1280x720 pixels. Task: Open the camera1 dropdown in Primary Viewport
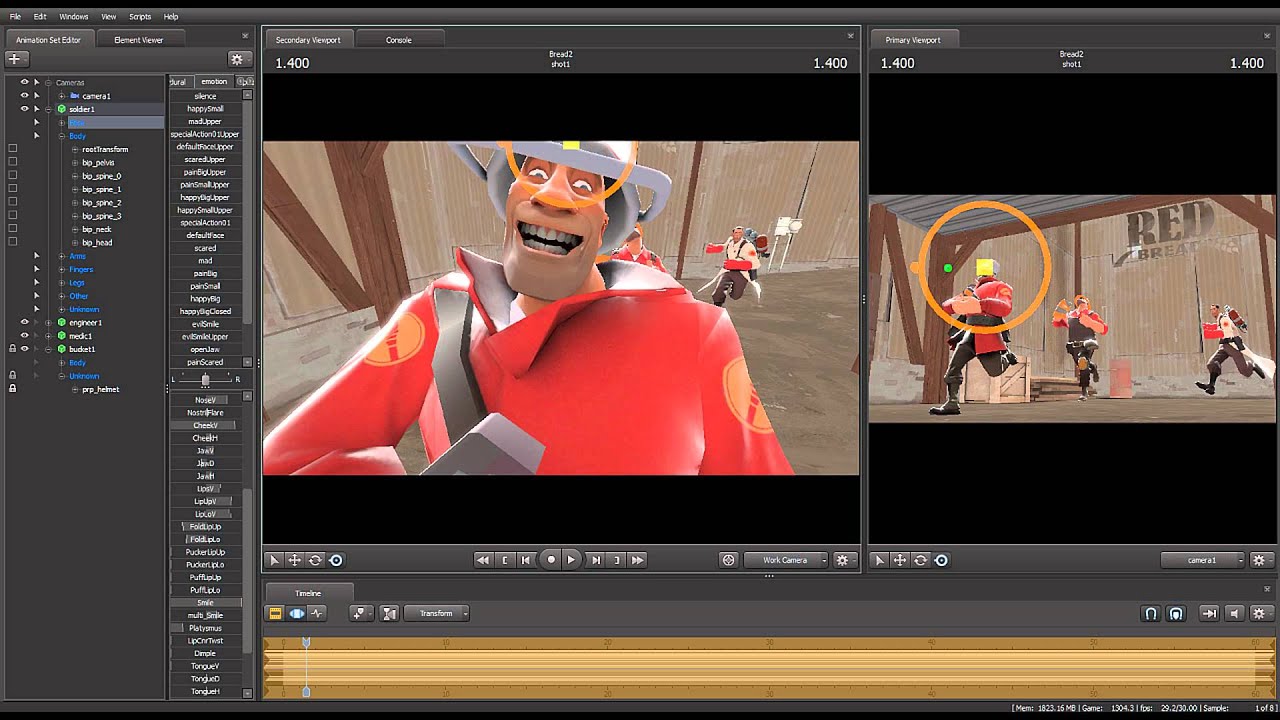click(x=1203, y=560)
